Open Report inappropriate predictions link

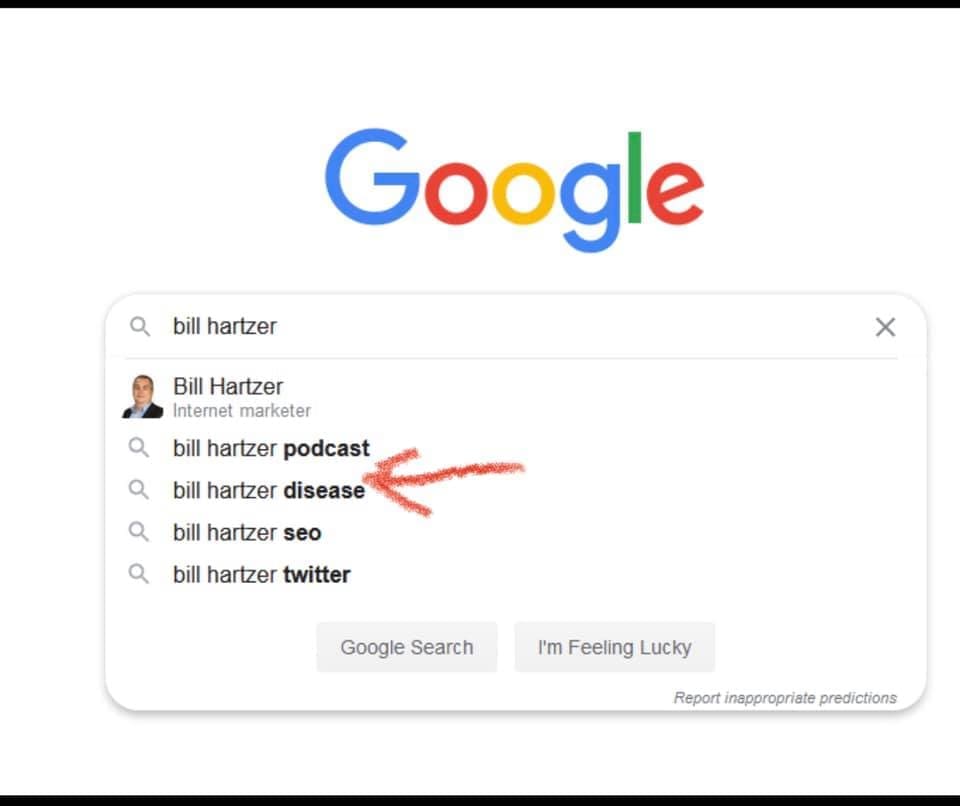[x=785, y=698]
